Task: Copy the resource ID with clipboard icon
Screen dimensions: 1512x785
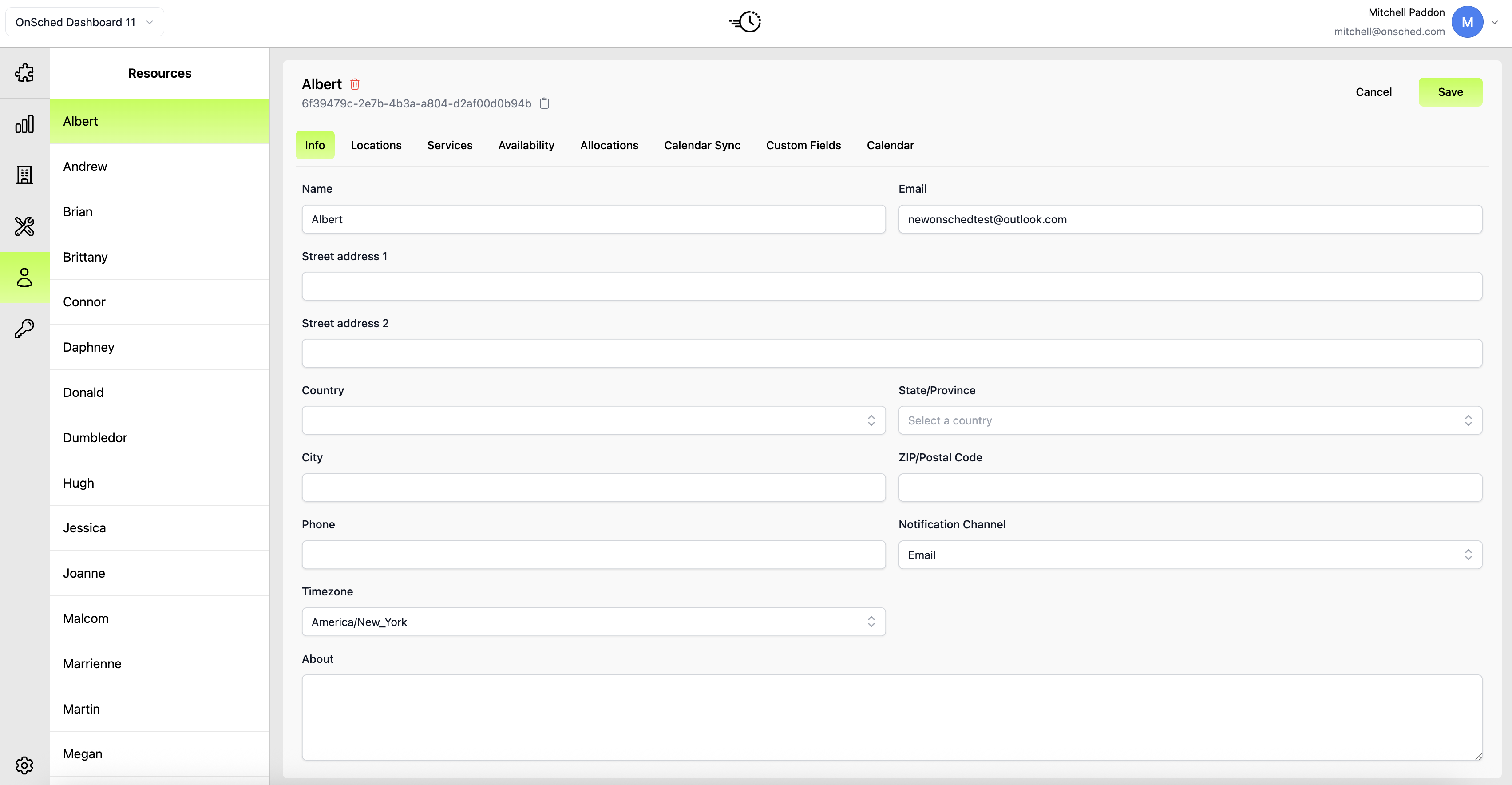Action: (544, 103)
